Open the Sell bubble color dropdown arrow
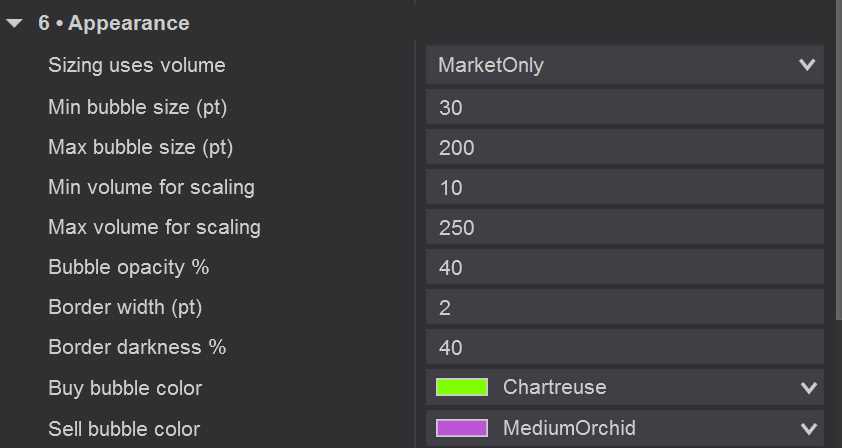This screenshot has width=842, height=448. point(807,428)
